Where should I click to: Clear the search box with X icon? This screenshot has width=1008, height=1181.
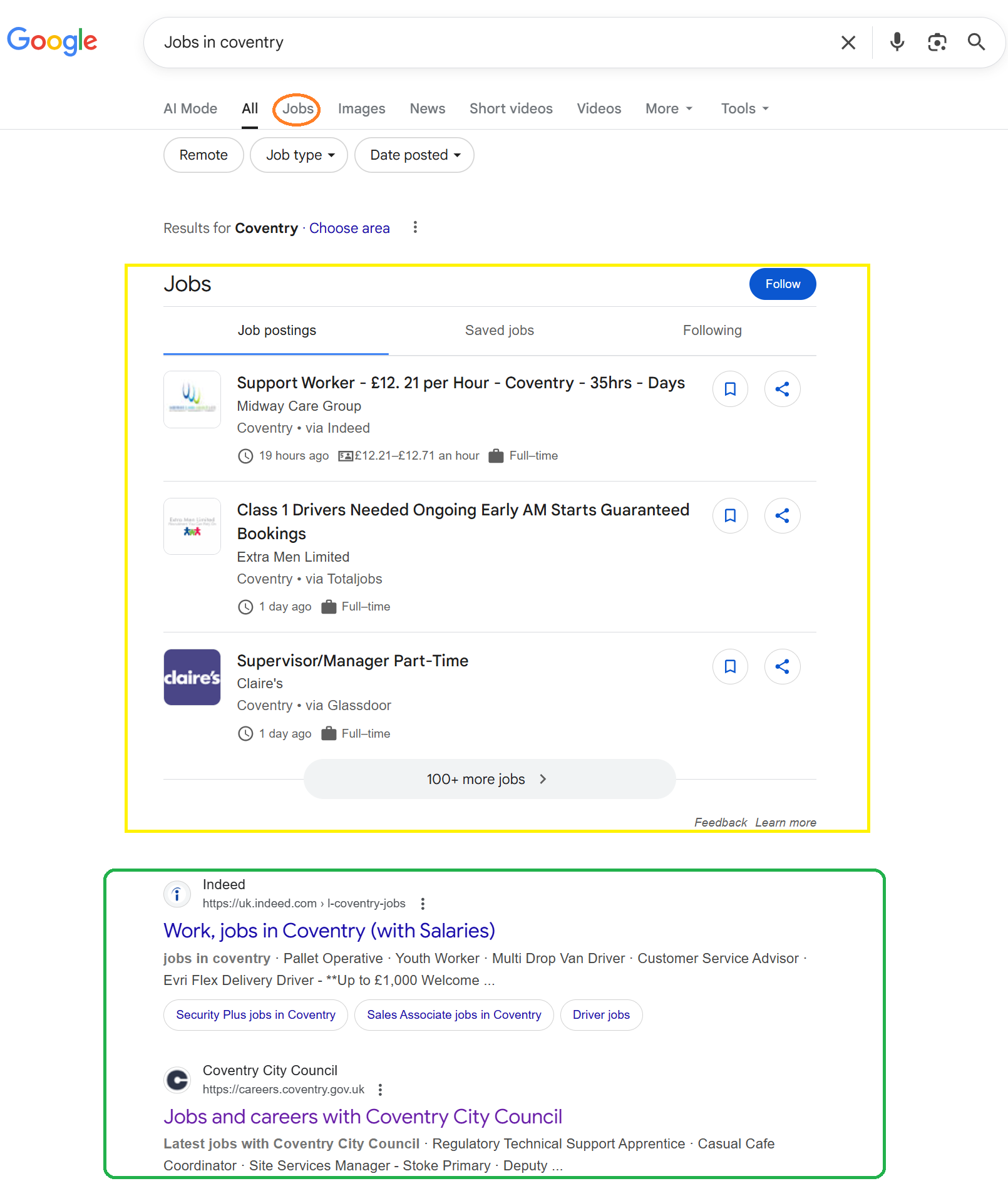coord(848,43)
